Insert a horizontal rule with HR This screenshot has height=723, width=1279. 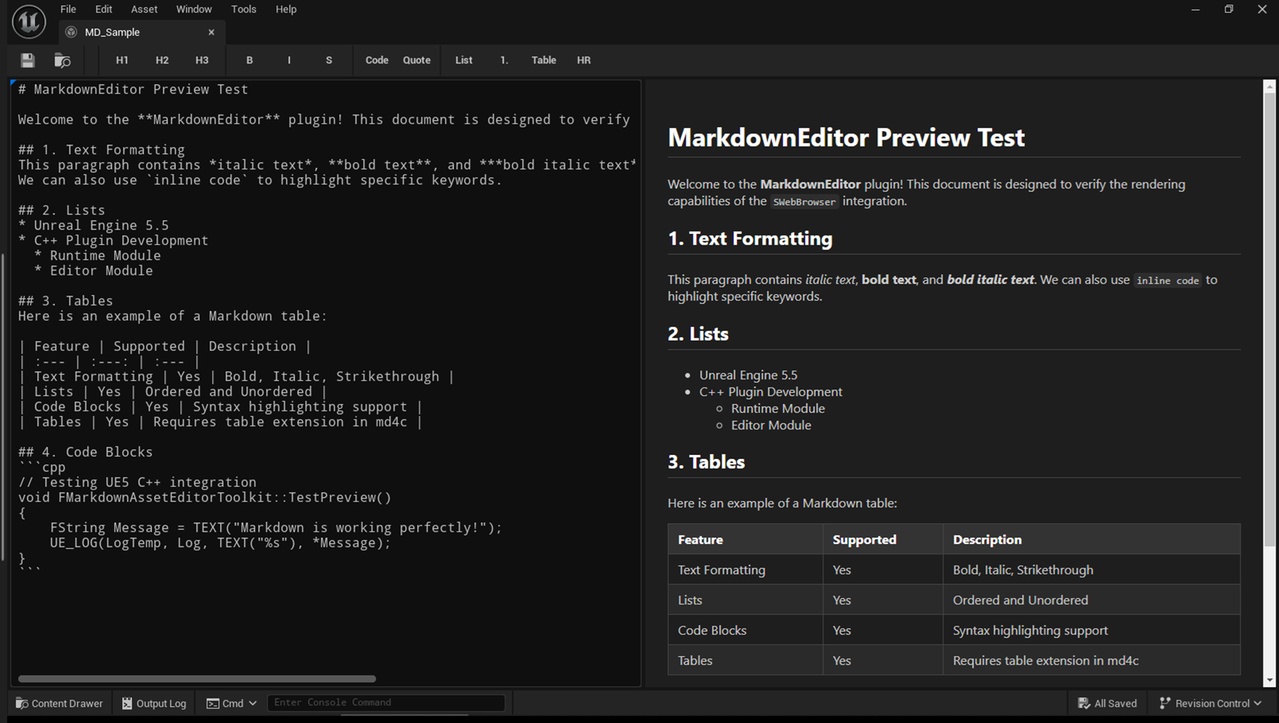click(584, 60)
